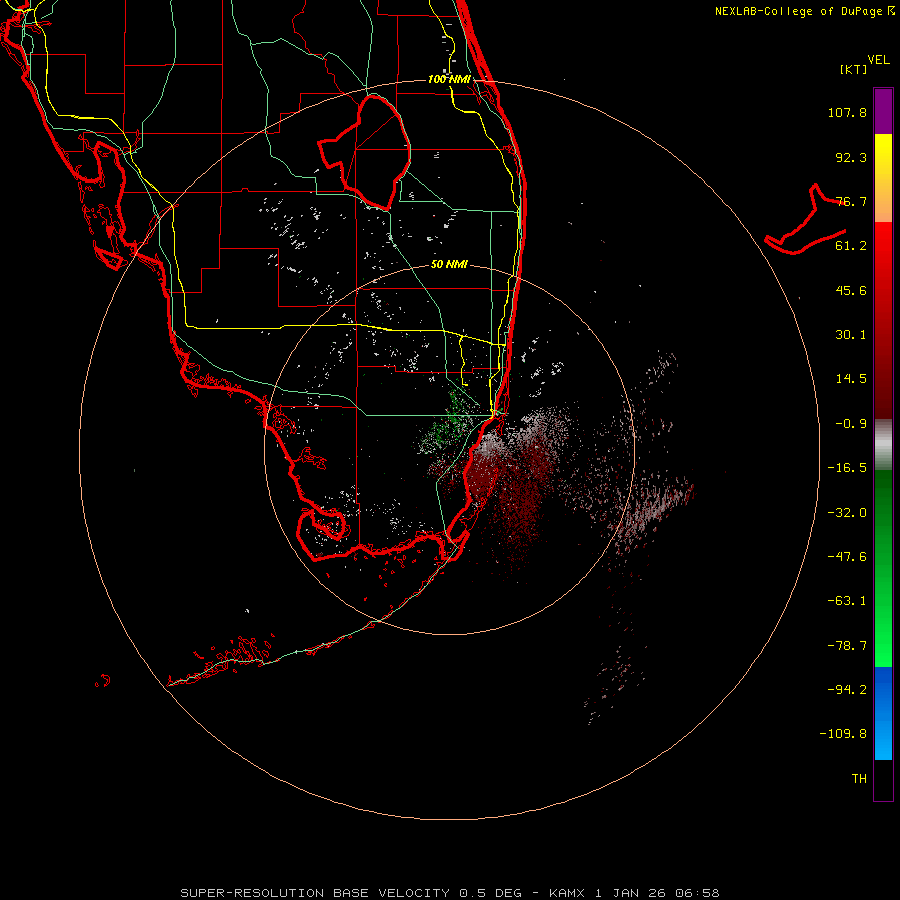900x900 pixels.
Task: Click the NEXLAB-College of DuPage header text
Action: tap(804, 11)
